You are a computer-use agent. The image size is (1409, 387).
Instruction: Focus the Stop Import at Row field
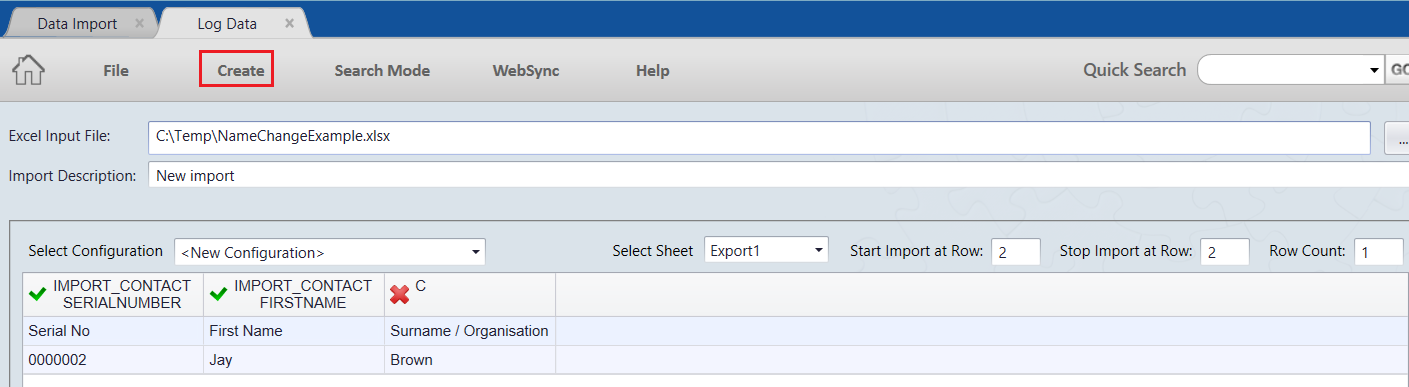click(1225, 251)
